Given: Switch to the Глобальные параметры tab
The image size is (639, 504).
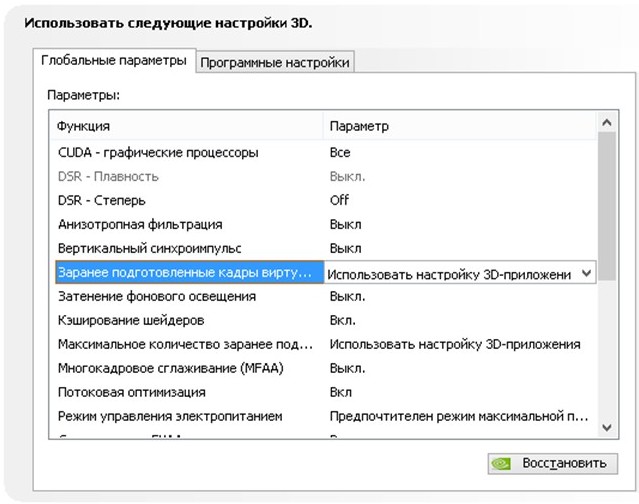Looking at the screenshot, I should coord(114,61).
